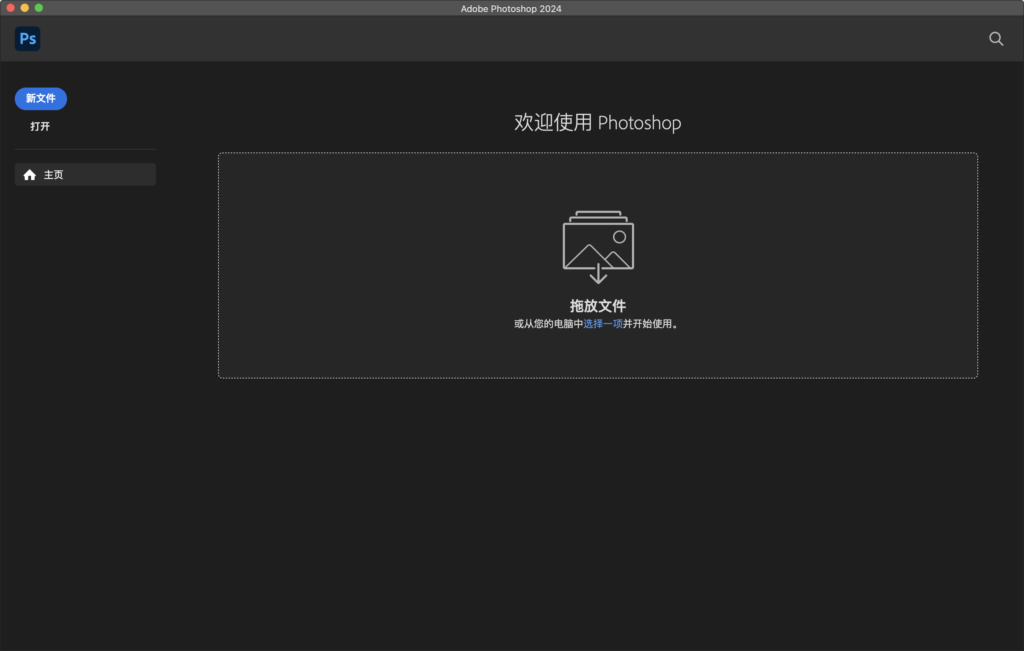1024x651 pixels.
Task: Open search with the magnifier icon
Action: tap(996, 39)
